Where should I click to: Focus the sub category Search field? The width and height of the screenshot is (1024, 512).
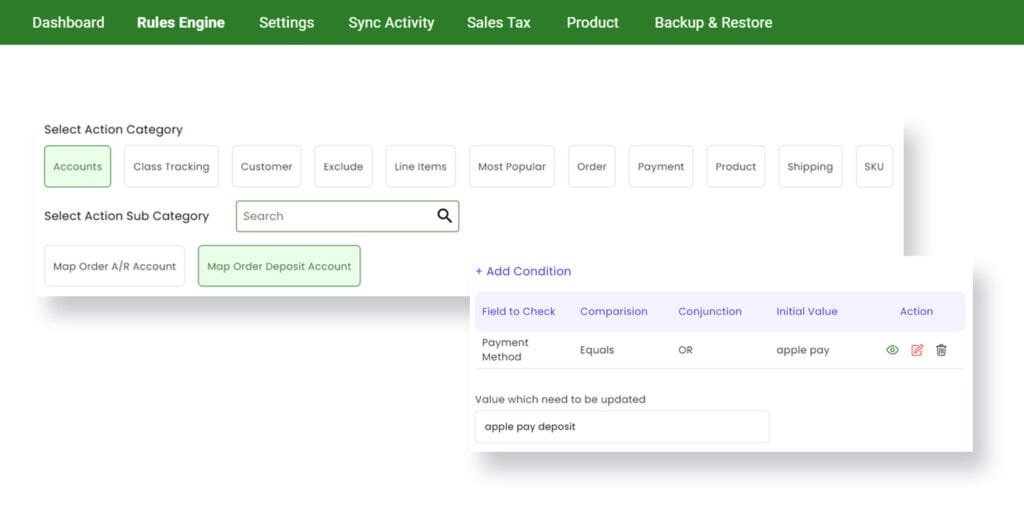[x=347, y=216]
